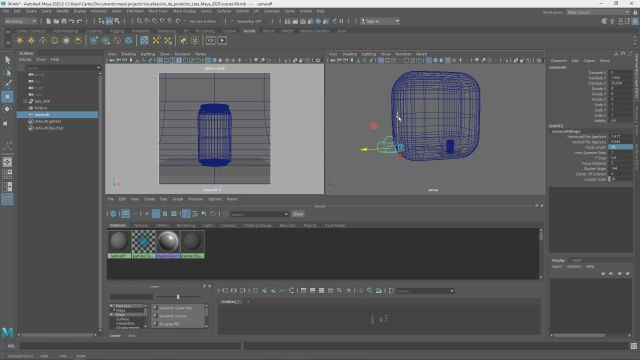Activate the Rotate tool in toolbox
Screen dimensions: 640x360
(x=7, y=109)
